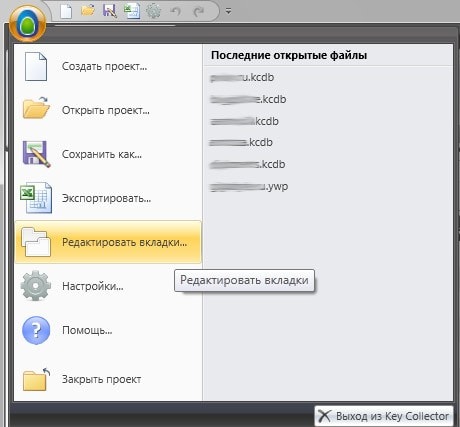This screenshot has height=427, width=460.
Task: Open Редактировать вкладки highlighted item
Action: click(108, 242)
